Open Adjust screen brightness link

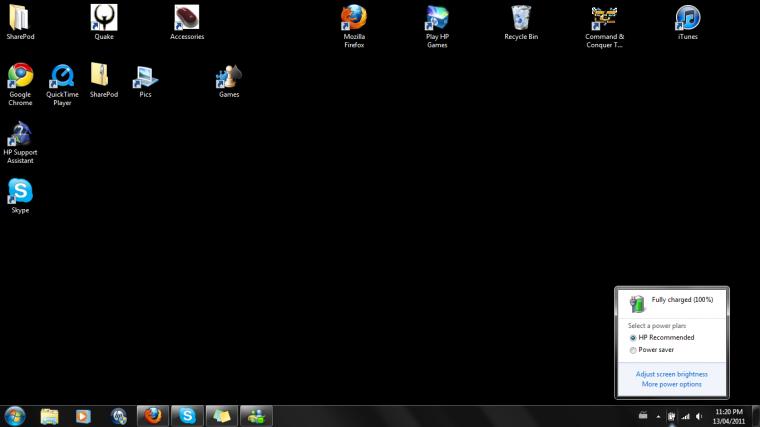click(x=671, y=374)
